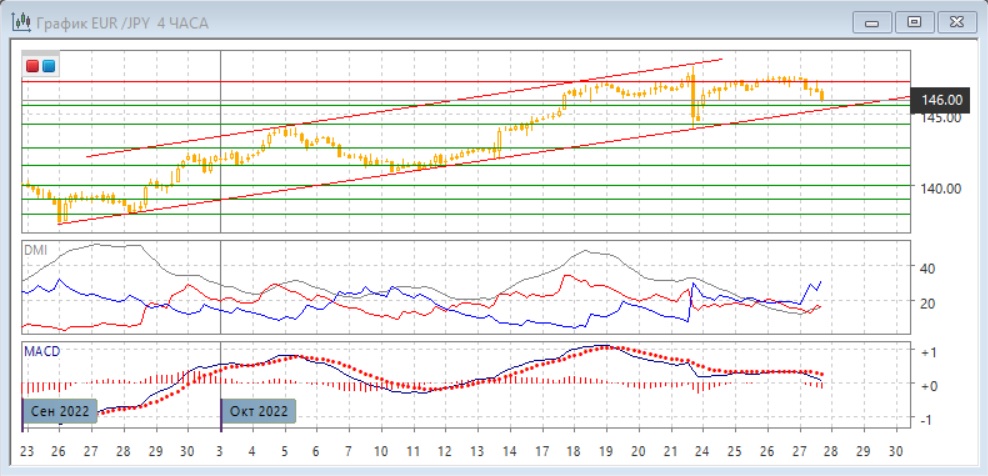Click date 10 on the time axis
The image size is (988, 476).
[380, 450]
